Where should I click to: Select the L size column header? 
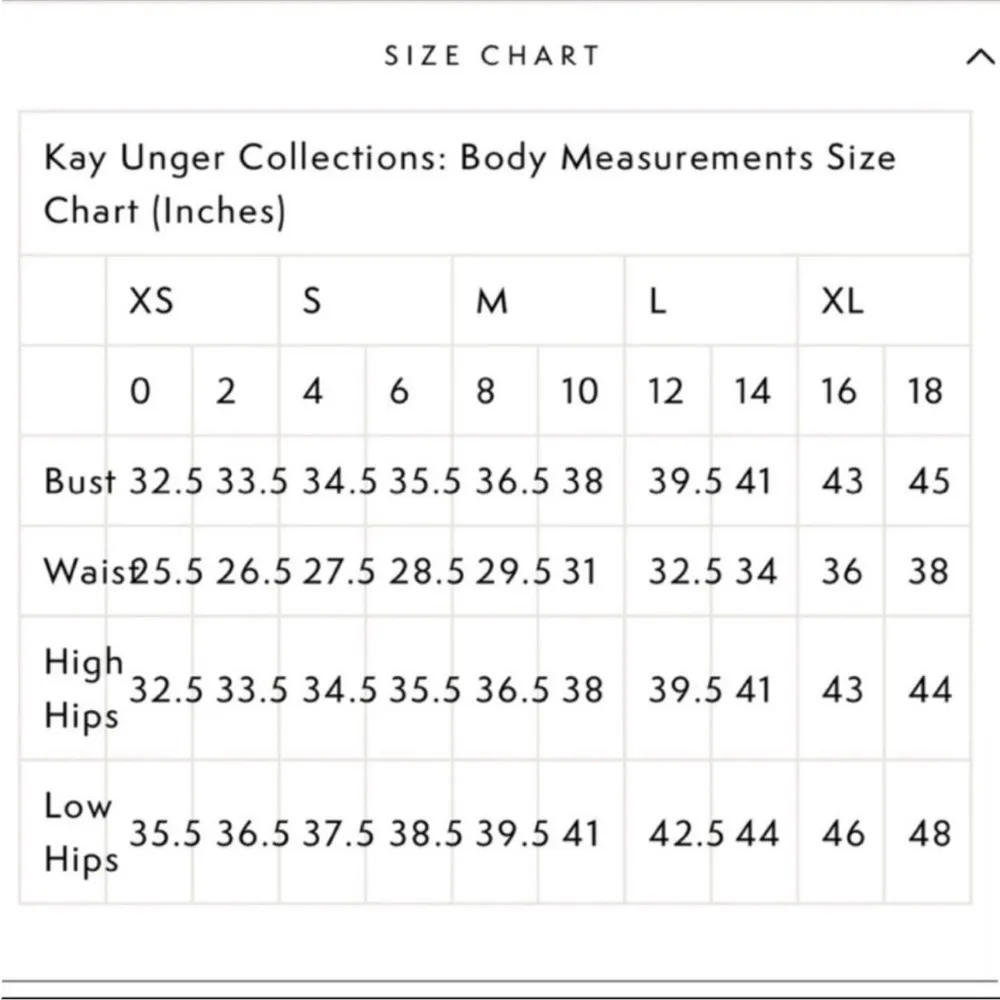coord(657,300)
